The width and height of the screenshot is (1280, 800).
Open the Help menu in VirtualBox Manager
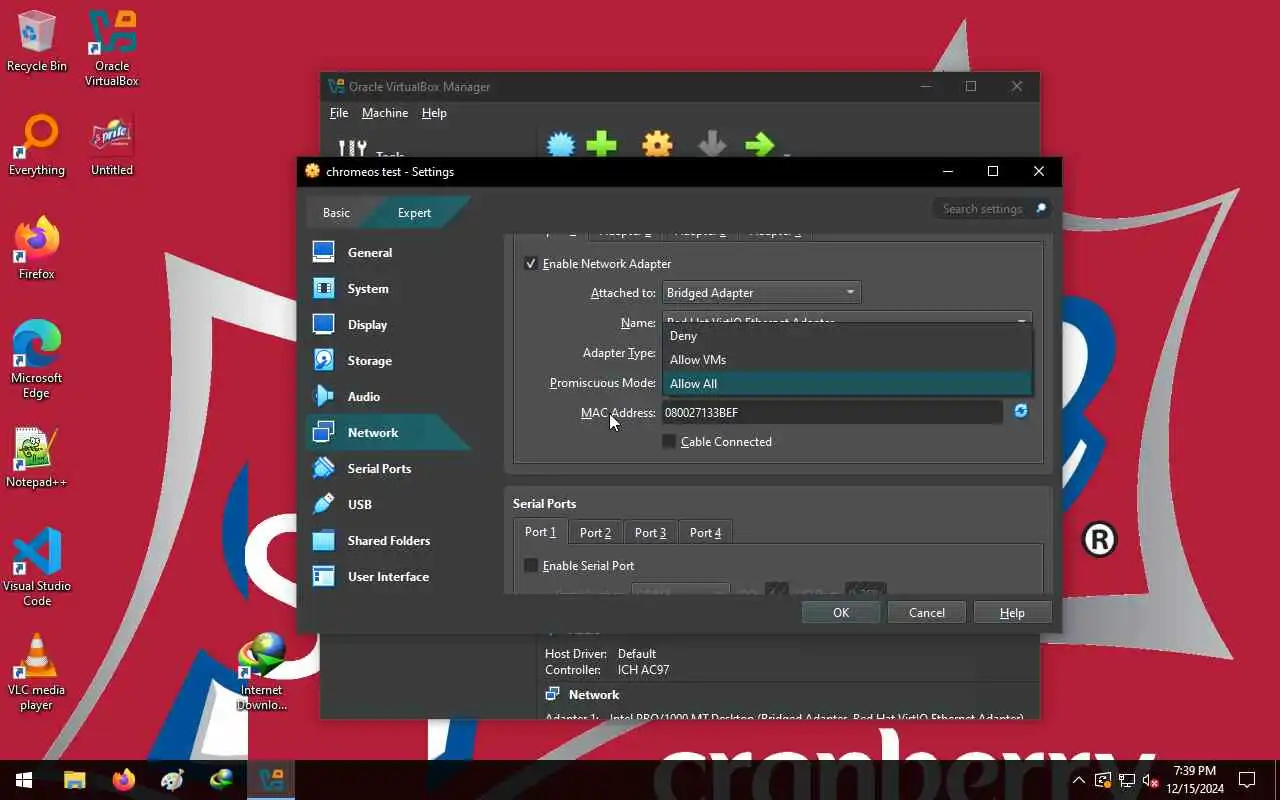(434, 113)
